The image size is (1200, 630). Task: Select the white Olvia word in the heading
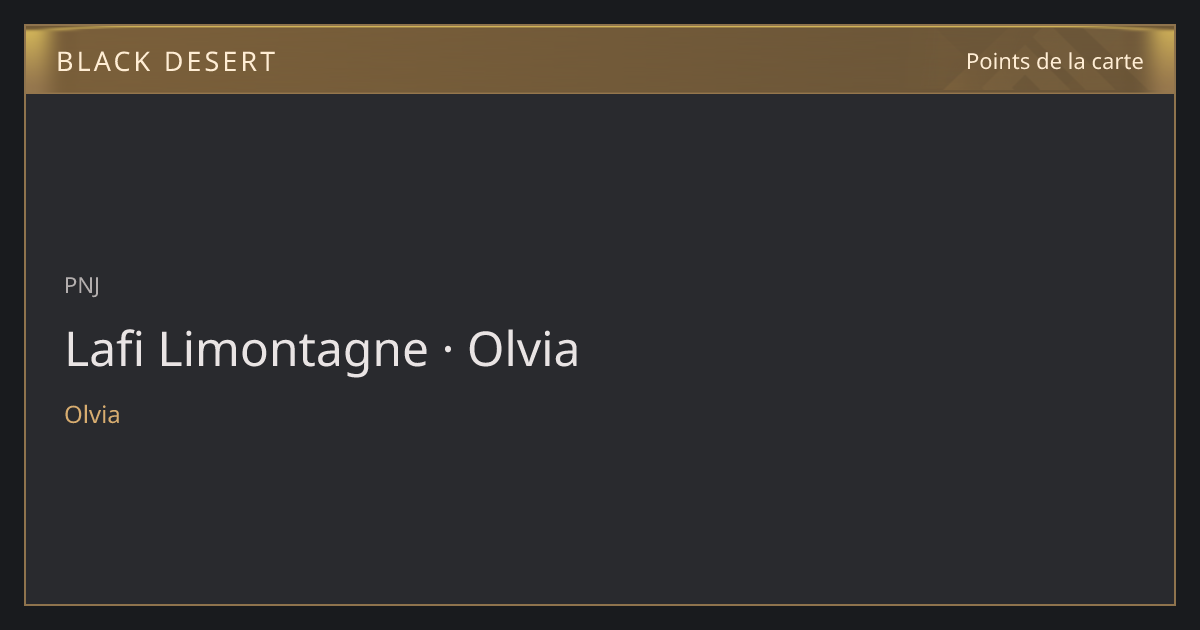(x=523, y=349)
